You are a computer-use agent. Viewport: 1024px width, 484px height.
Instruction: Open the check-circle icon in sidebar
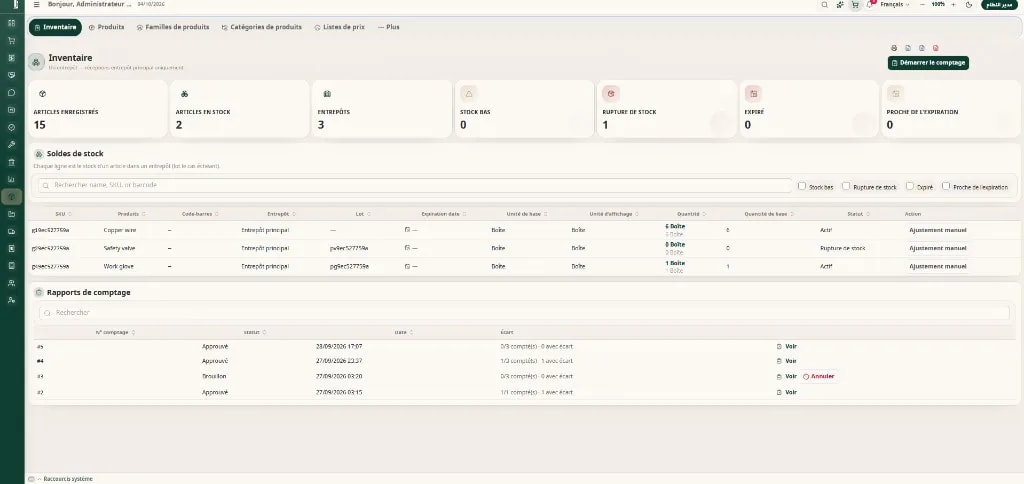tap(11, 127)
